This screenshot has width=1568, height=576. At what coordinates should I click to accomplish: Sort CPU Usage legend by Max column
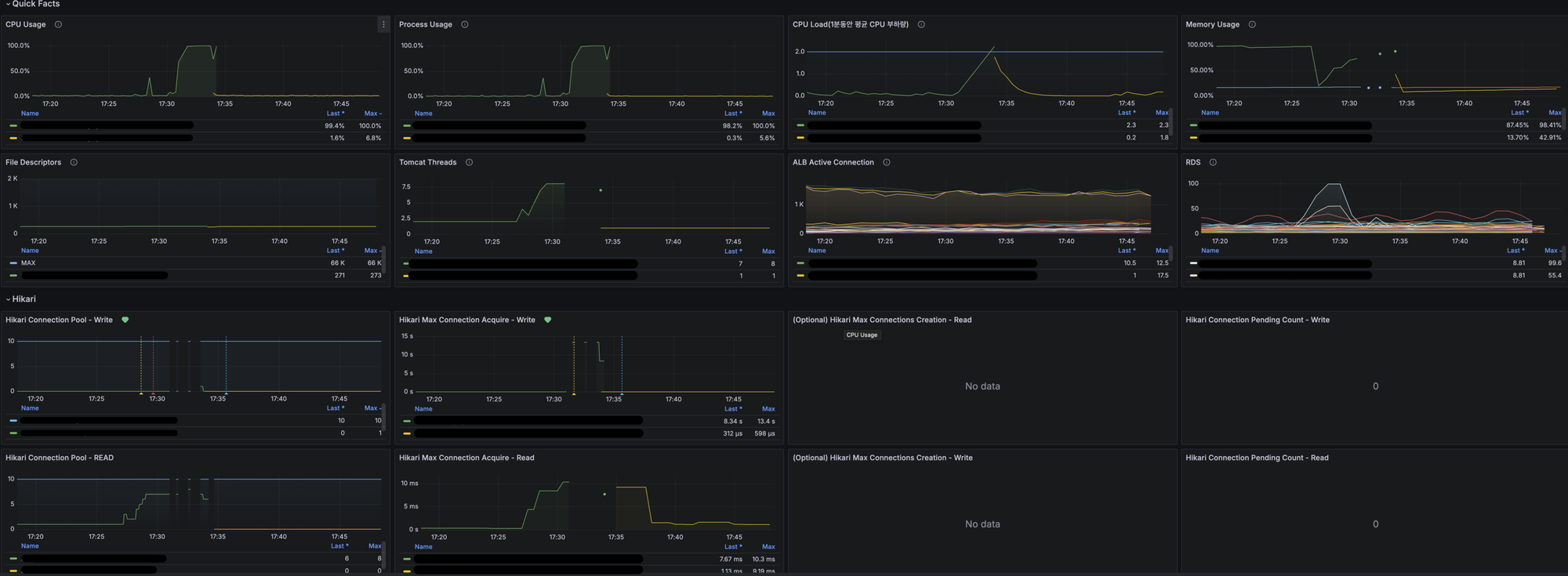(x=372, y=114)
